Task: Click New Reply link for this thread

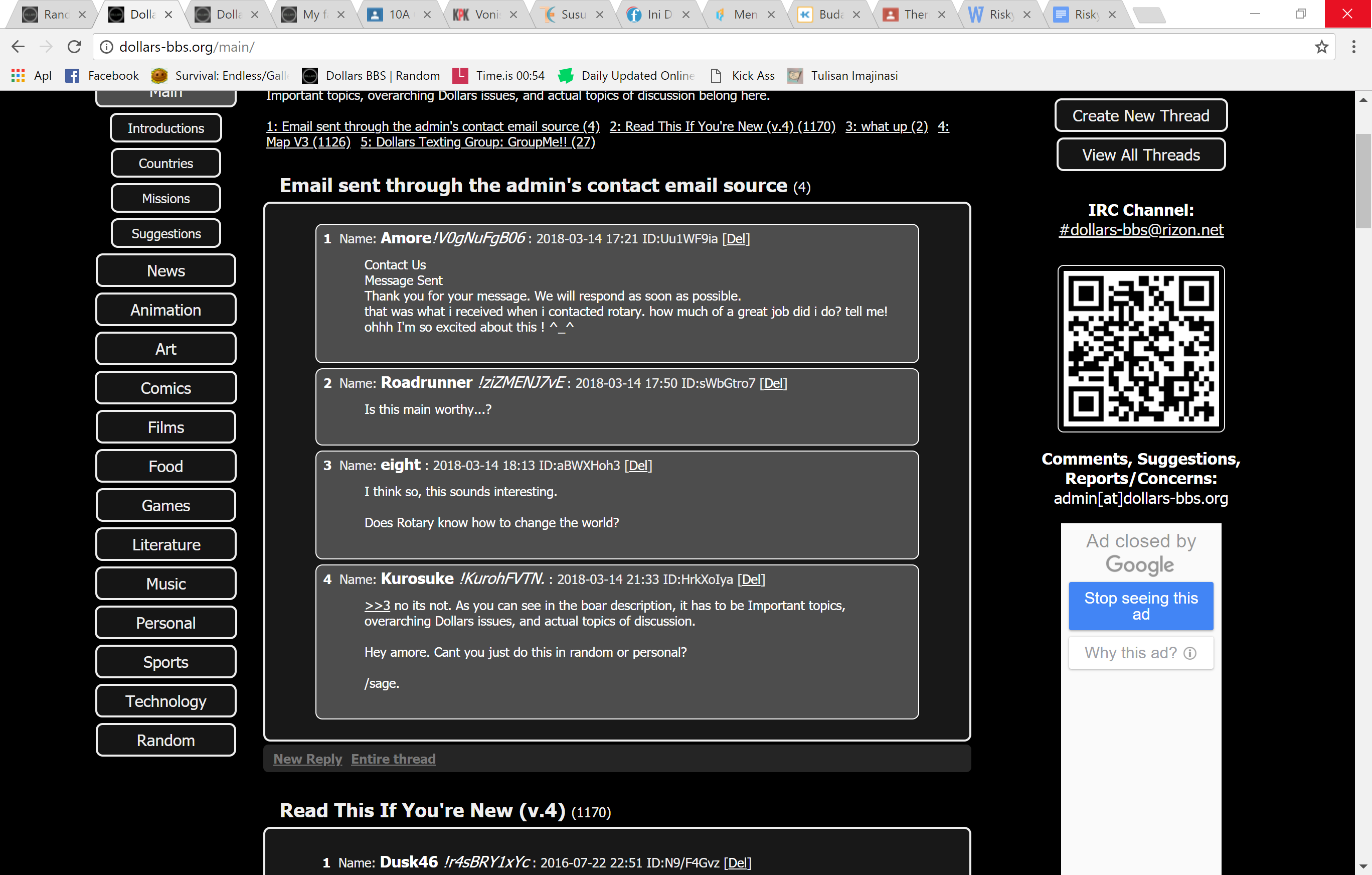Action: (307, 758)
